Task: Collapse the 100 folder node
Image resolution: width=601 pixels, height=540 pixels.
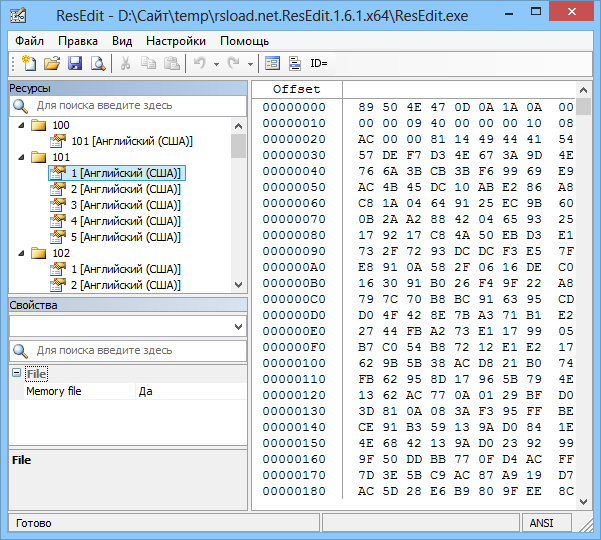Action: pos(21,125)
